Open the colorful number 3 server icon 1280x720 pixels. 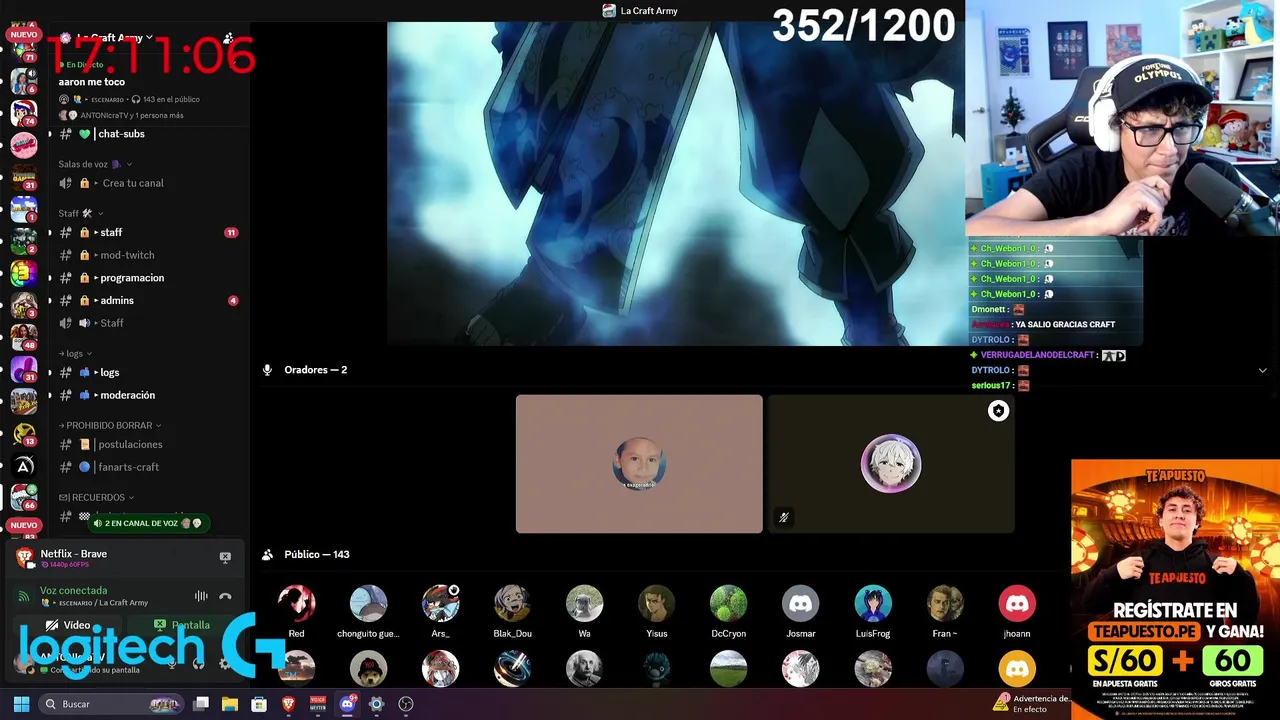click(x=24, y=273)
